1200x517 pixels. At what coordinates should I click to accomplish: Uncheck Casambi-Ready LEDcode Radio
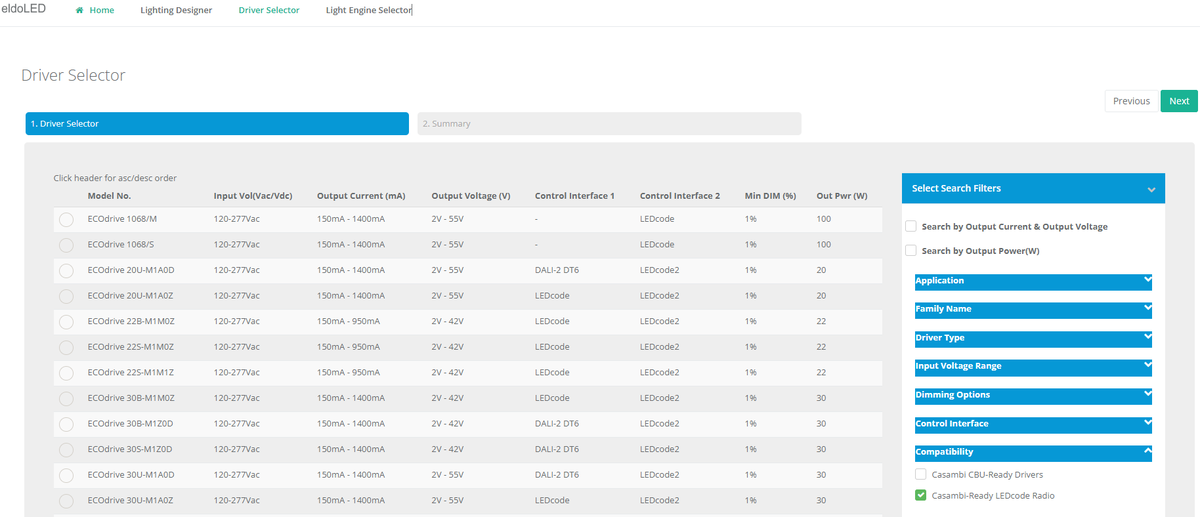point(921,495)
